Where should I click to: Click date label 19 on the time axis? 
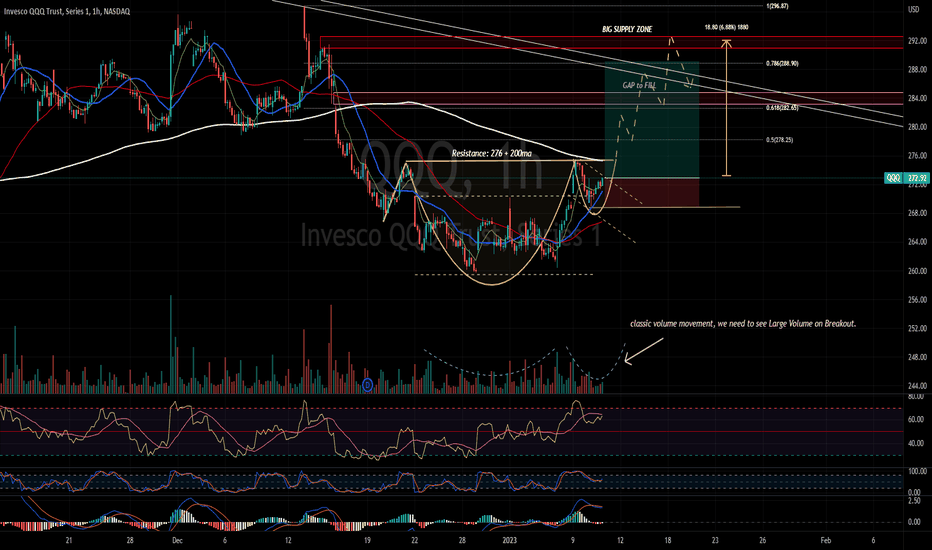click(367, 540)
